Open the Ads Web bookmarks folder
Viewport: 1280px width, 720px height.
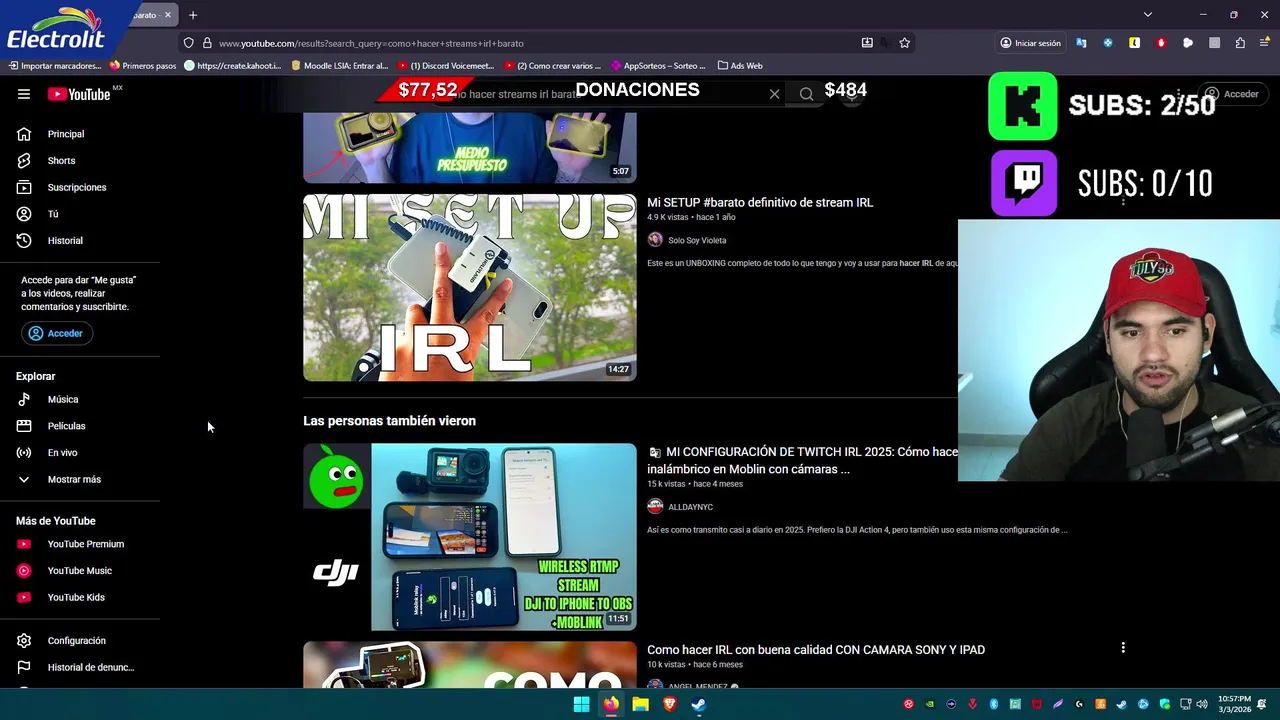(740, 66)
